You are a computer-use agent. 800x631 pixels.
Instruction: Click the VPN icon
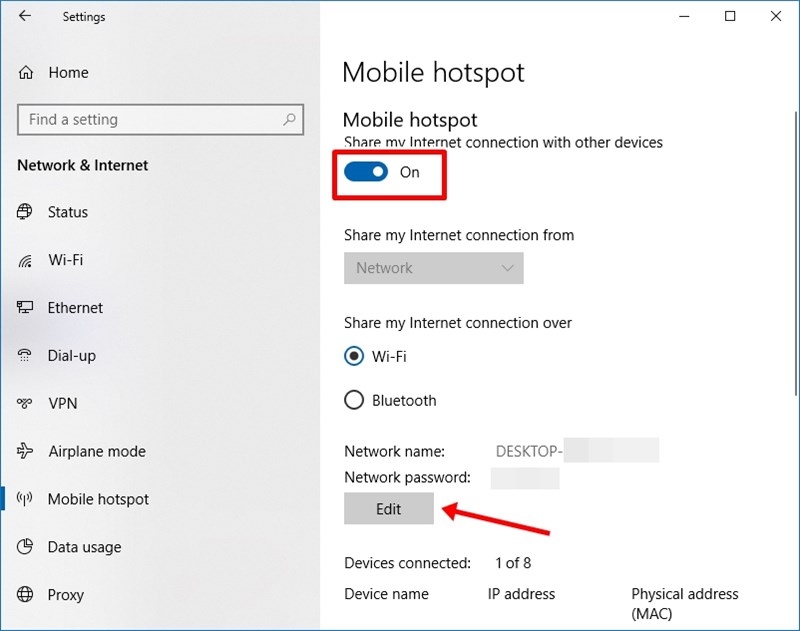click(24, 403)
